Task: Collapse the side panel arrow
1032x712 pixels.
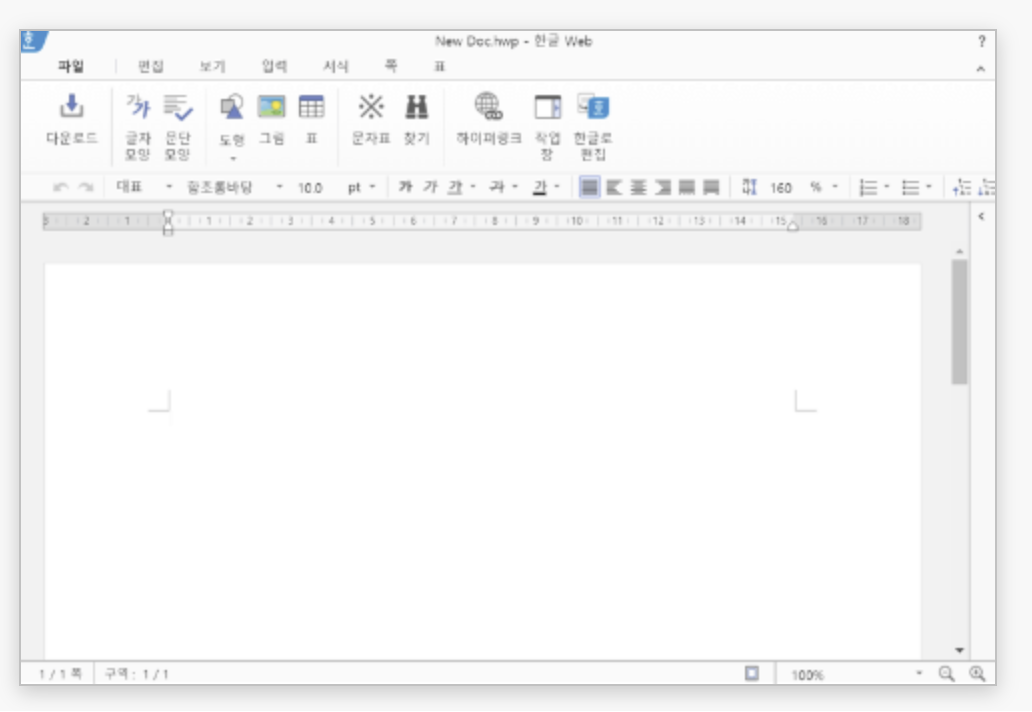Action: pyautogui.click(x=981, y=216)
